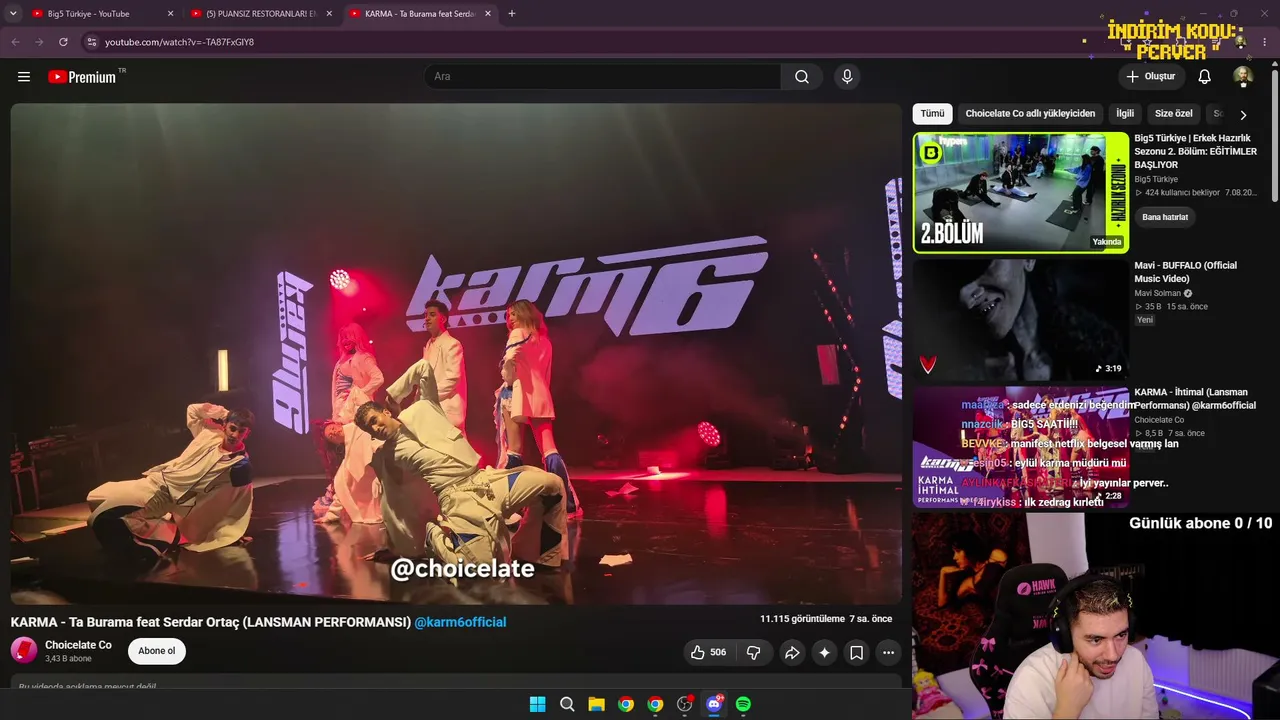
Task: Click the Bana hatırlat reminder button
Action: [1165, 217]
